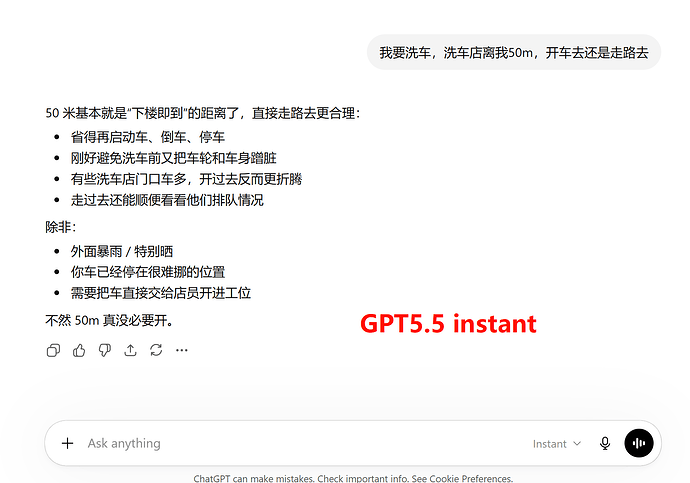The width and height of the screenshot is (690, 483).
Task: Give the response a thumbs down
Action: coord(105,350)
